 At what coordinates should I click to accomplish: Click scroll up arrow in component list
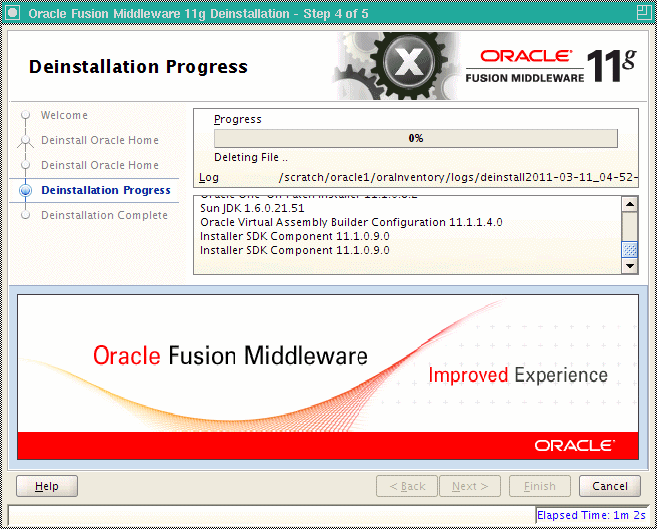click(630, 204)
